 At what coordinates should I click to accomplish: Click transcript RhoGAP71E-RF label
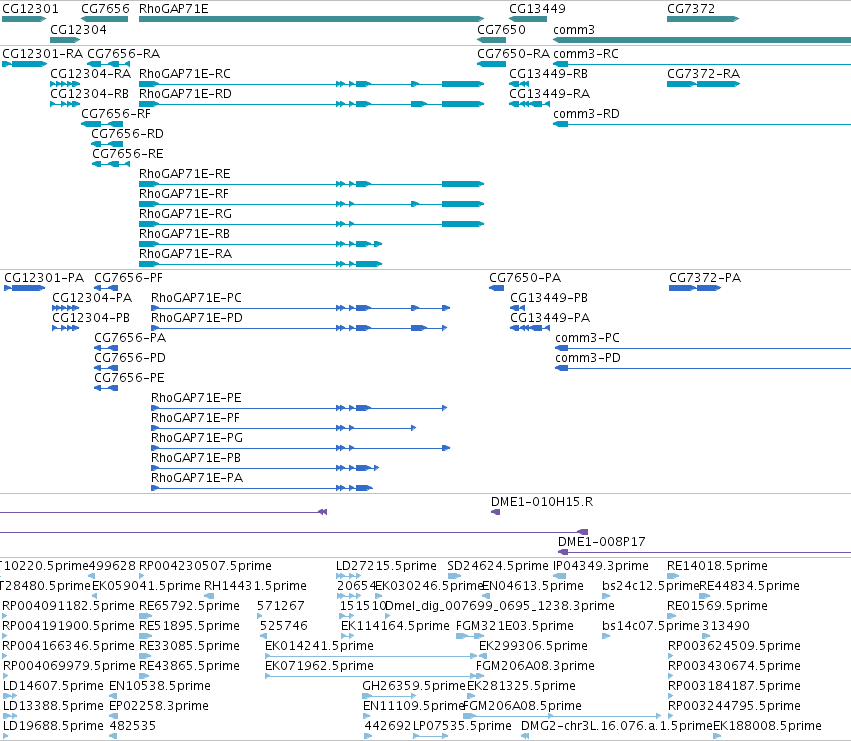[184, 194]
